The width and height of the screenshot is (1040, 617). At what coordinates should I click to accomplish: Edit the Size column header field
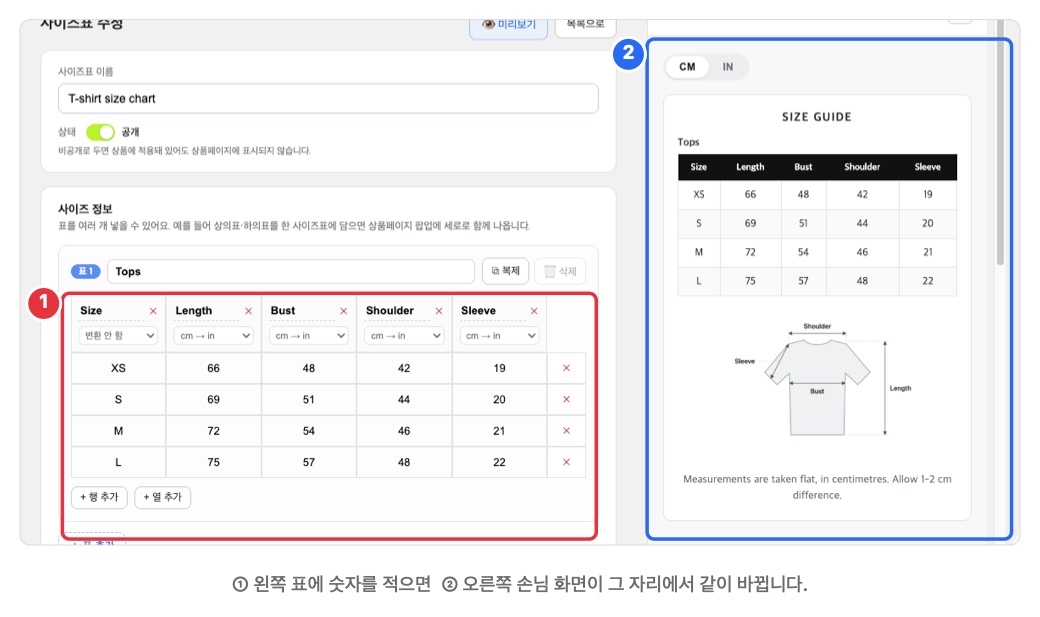click(x=111, y=310)
